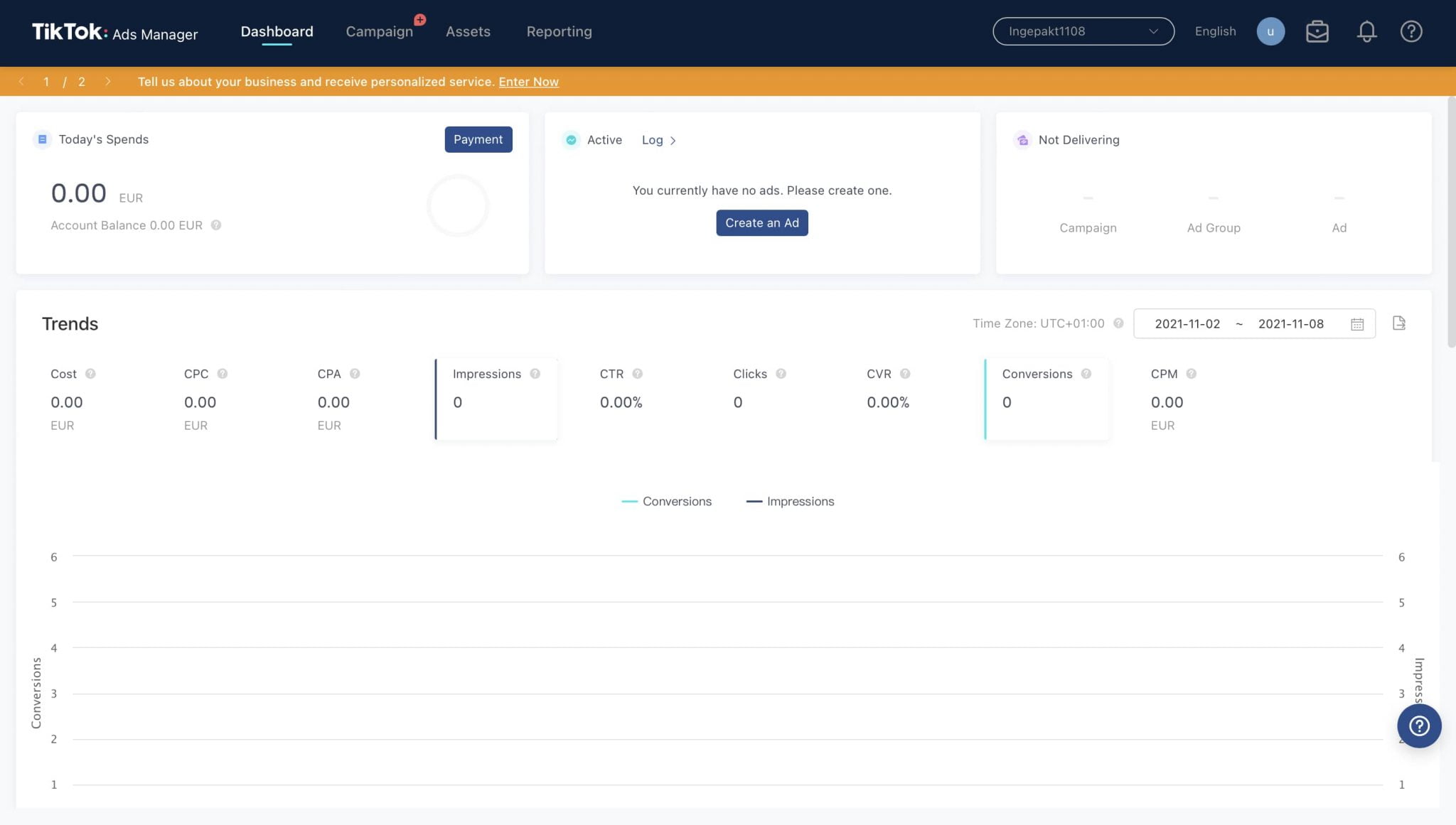Open the calendar icon in date range
The height and width of the screenshot is (825, 1456).
pyautogui.click(x=1356, y=324)
